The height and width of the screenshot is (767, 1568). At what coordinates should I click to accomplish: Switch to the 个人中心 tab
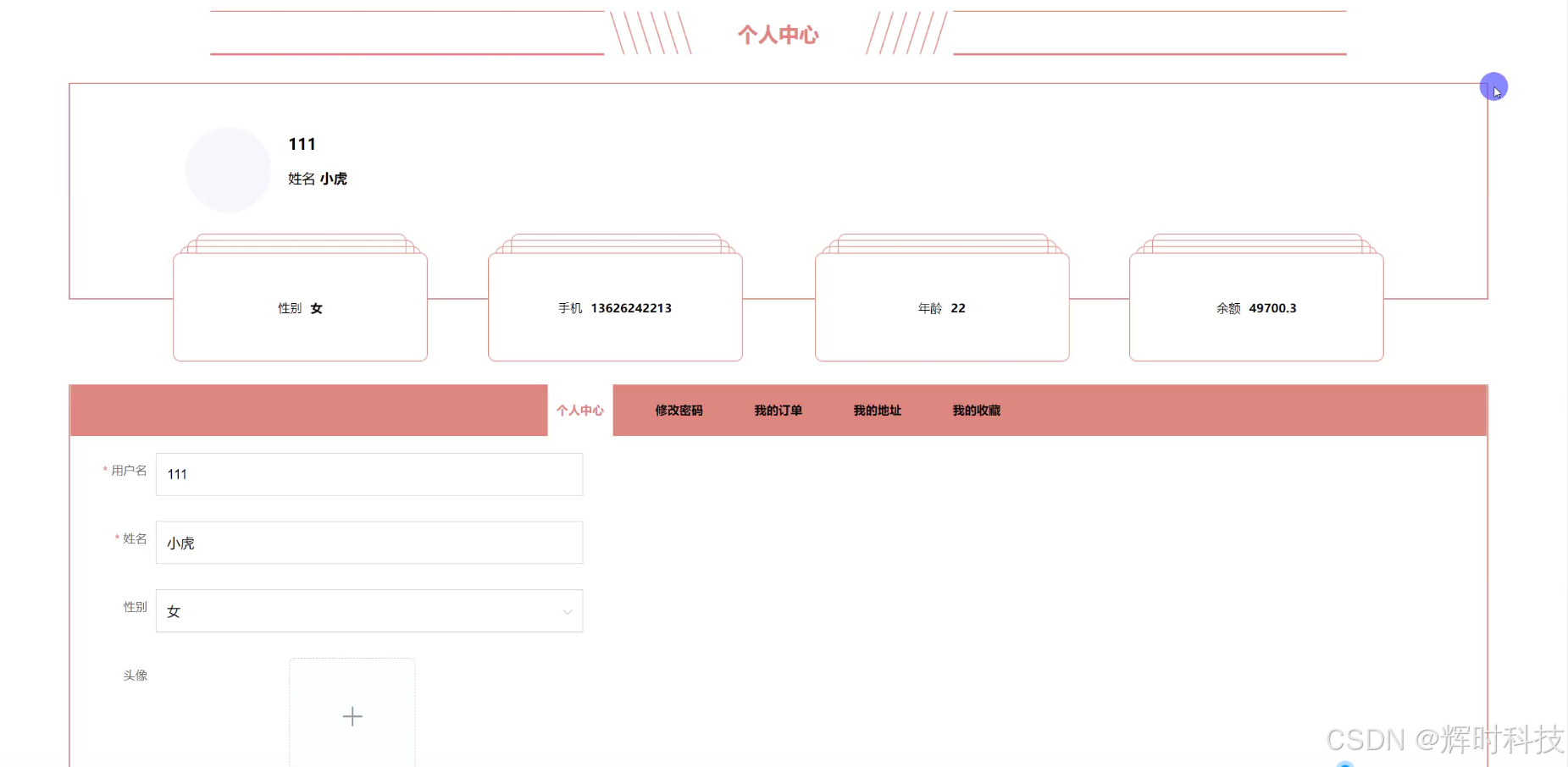pyautogui.click(x=580, y=411)
